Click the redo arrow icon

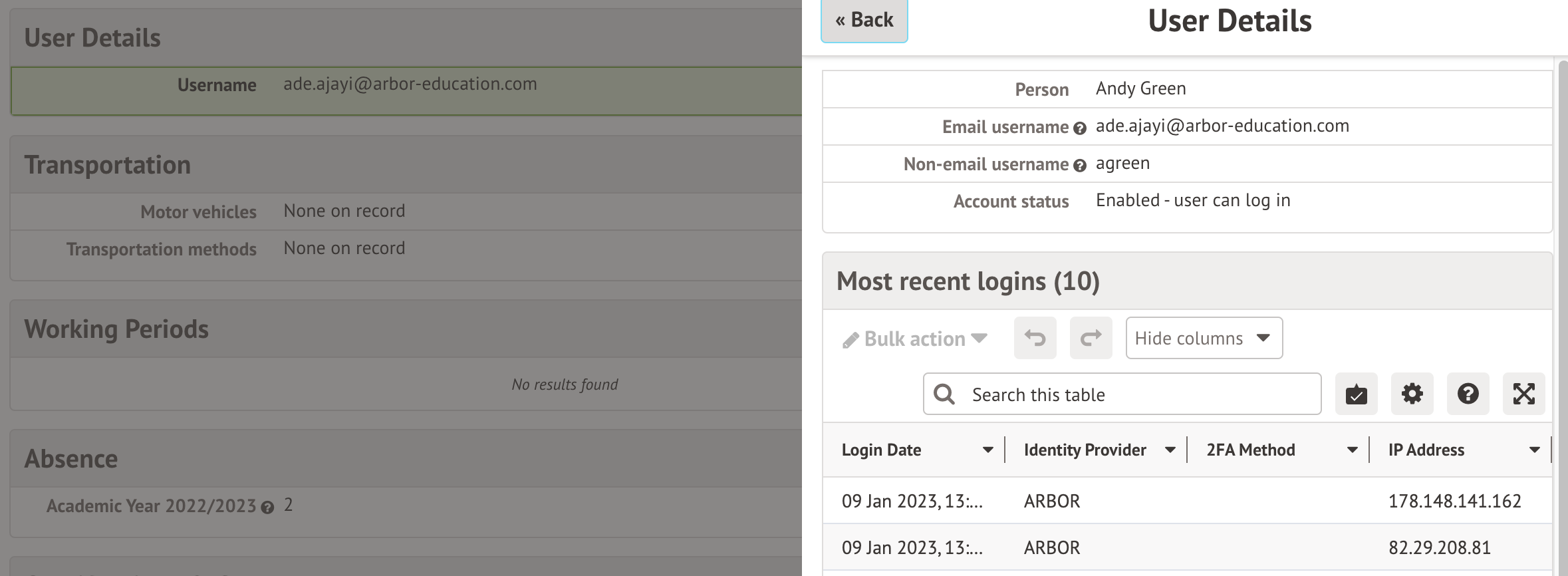coord(1091,339)
